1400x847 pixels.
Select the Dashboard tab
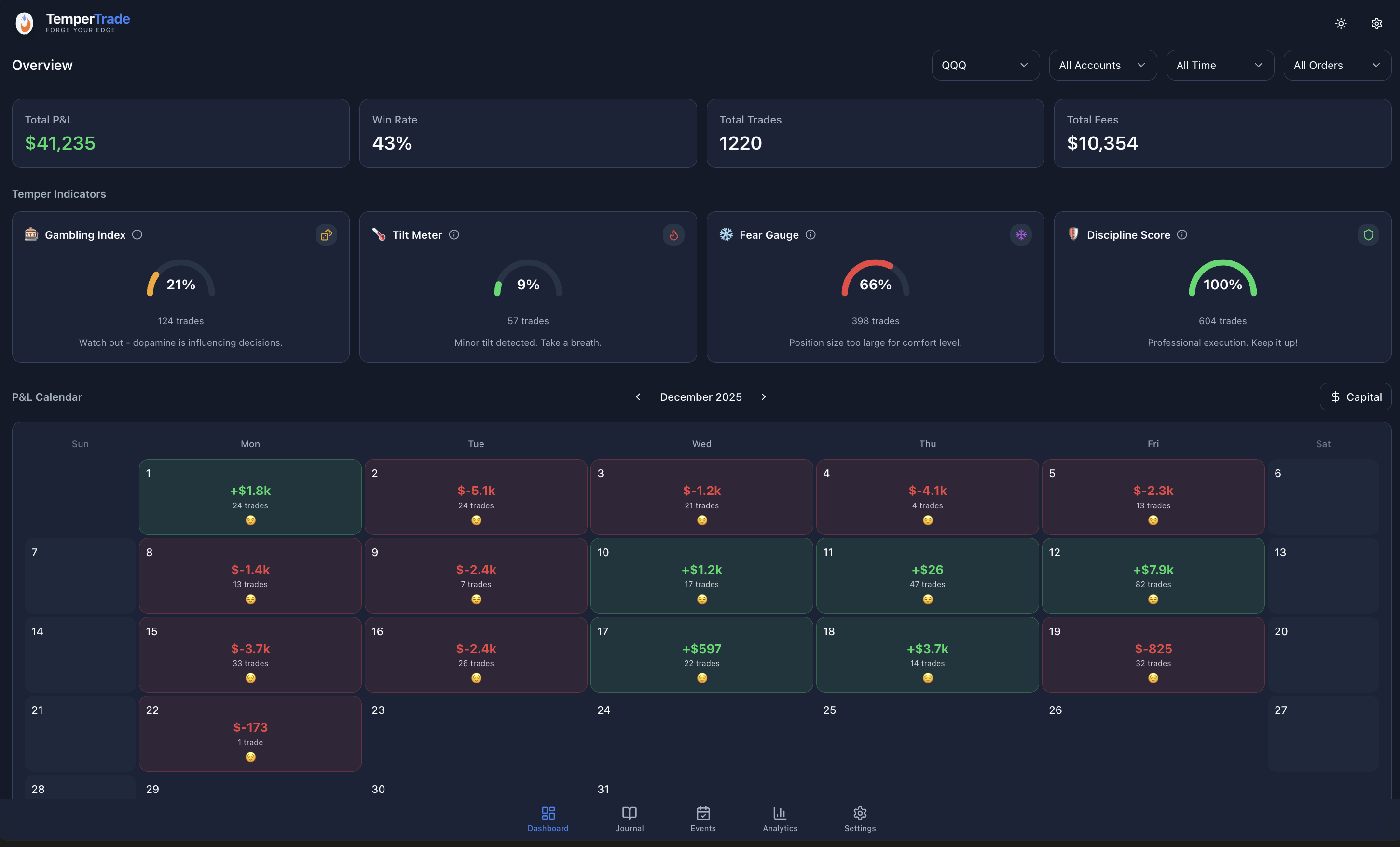point(547,819)
